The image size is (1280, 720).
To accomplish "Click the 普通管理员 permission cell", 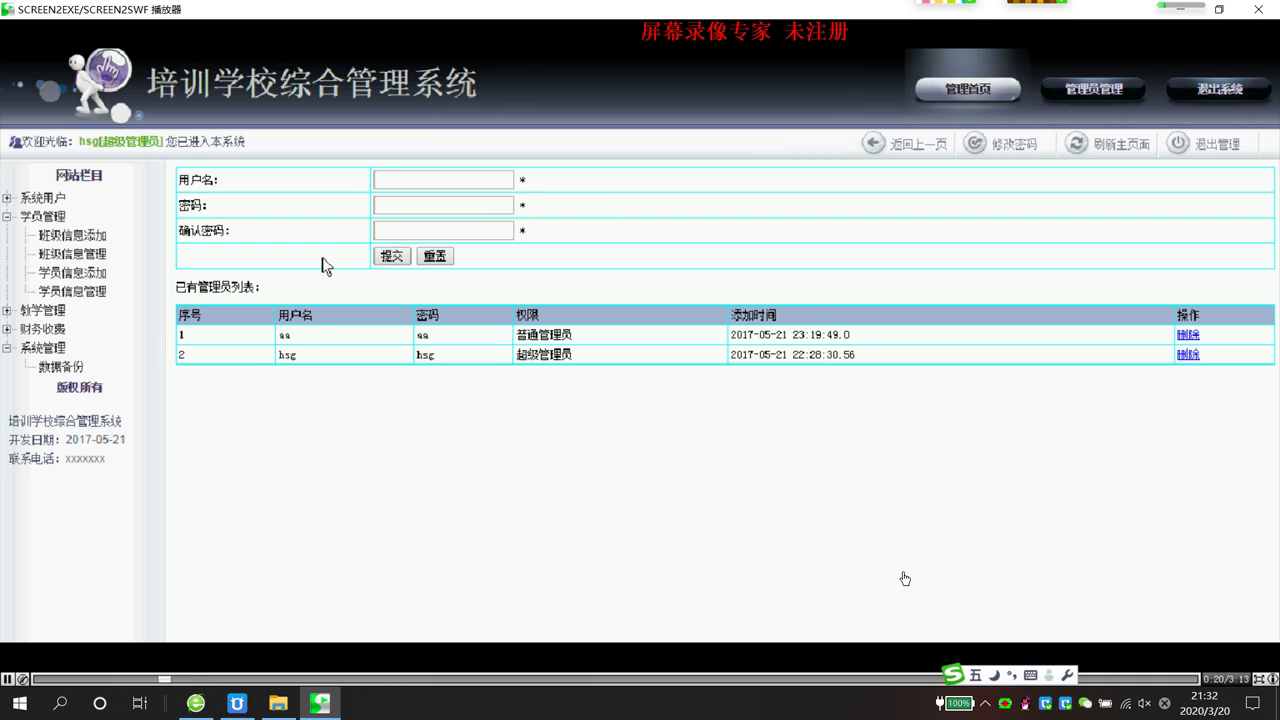I will point(620,335).
